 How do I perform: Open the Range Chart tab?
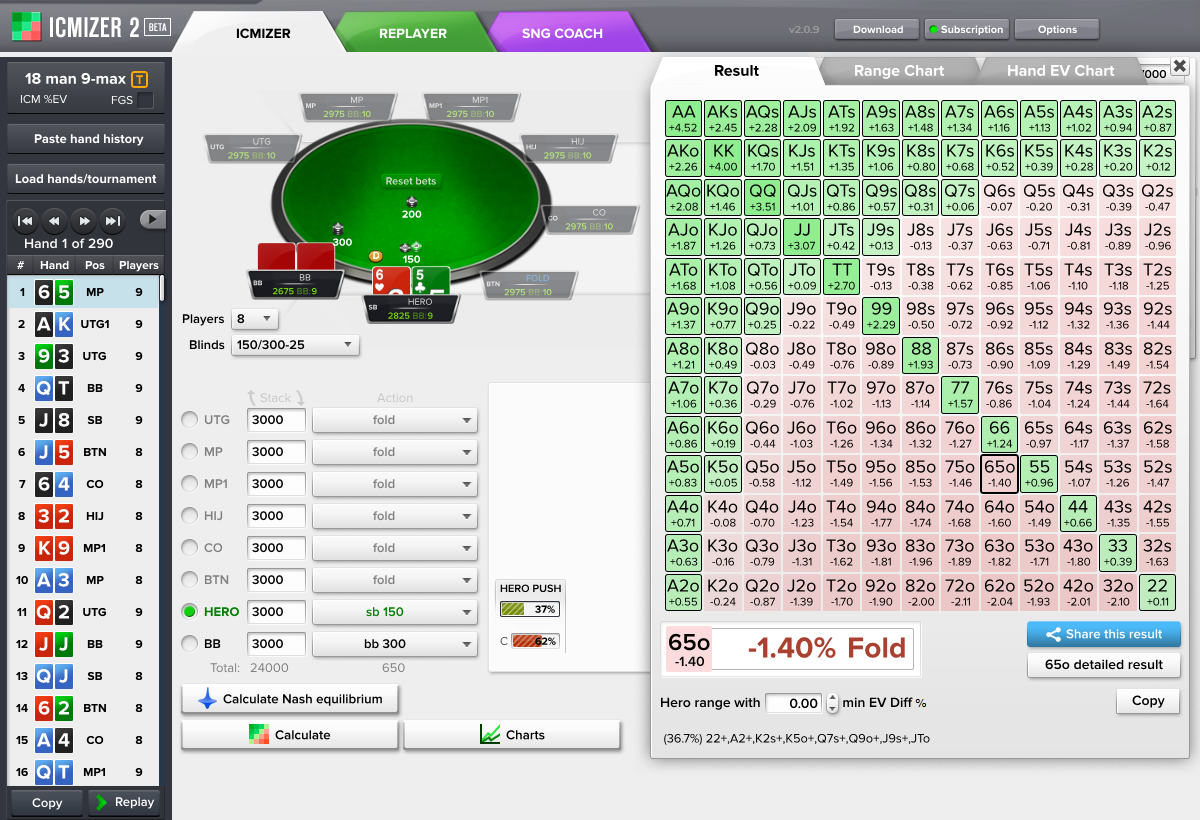pyautogui.click(x=898, y=71)
